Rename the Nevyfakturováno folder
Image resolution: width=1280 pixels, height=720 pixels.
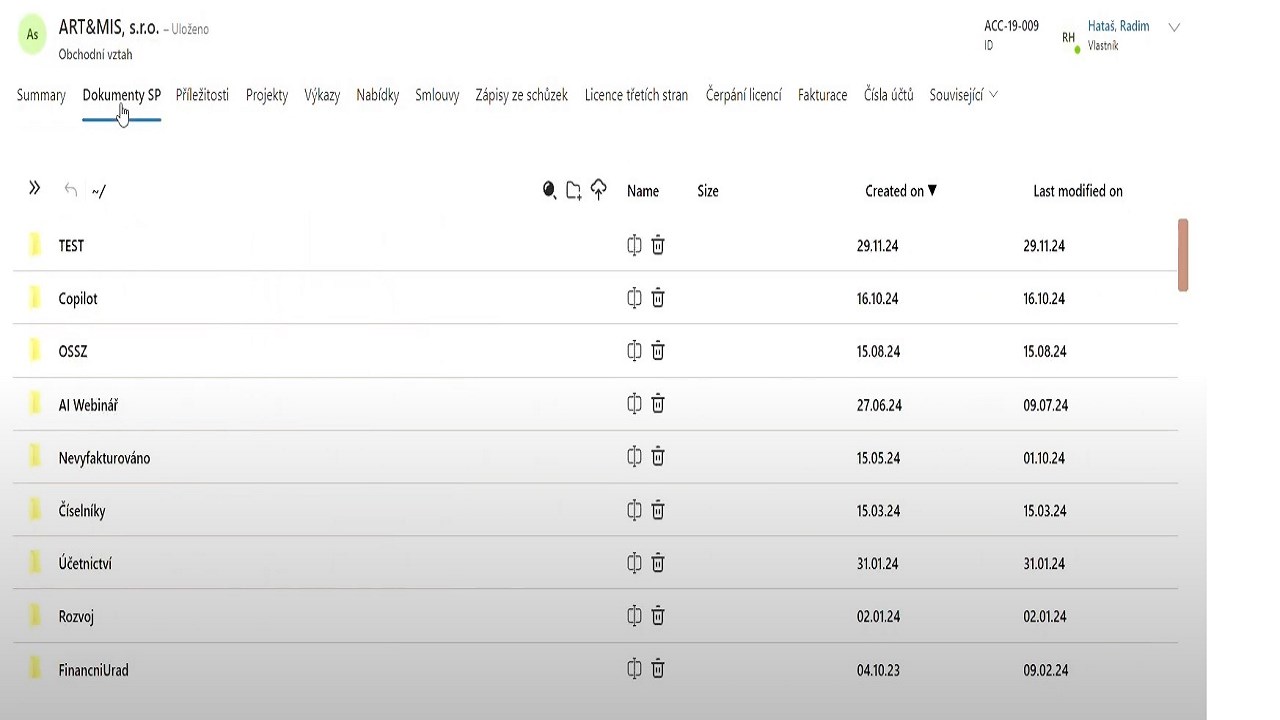[634, 457]
